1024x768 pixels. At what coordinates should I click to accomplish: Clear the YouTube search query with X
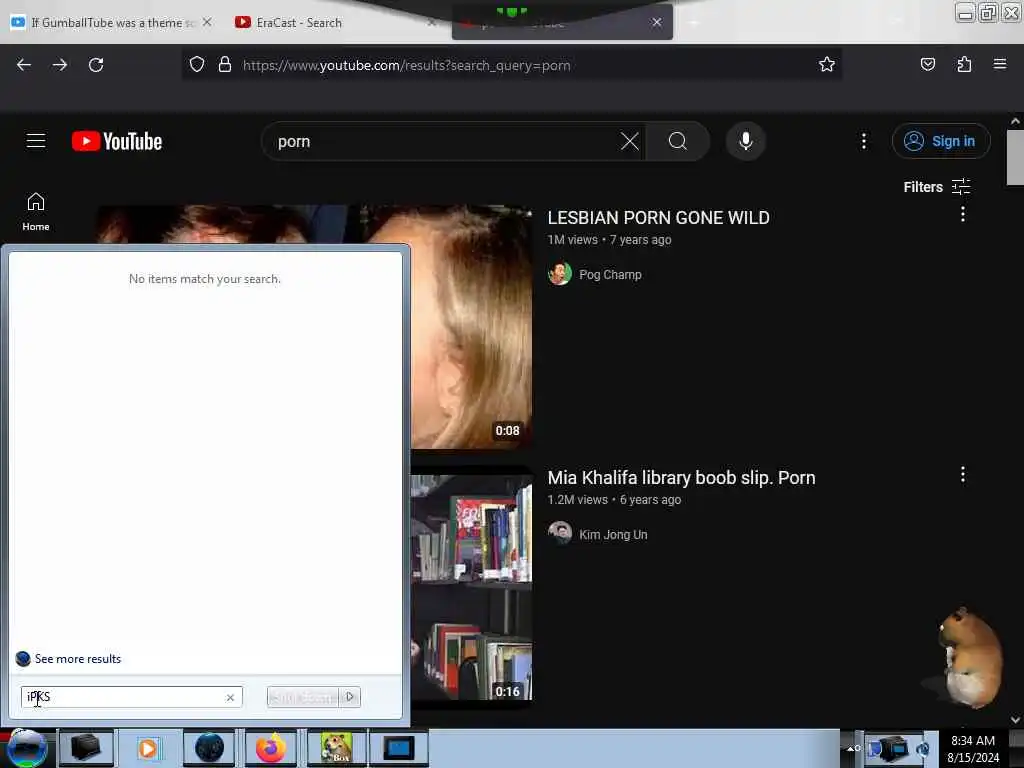point(630,141)
